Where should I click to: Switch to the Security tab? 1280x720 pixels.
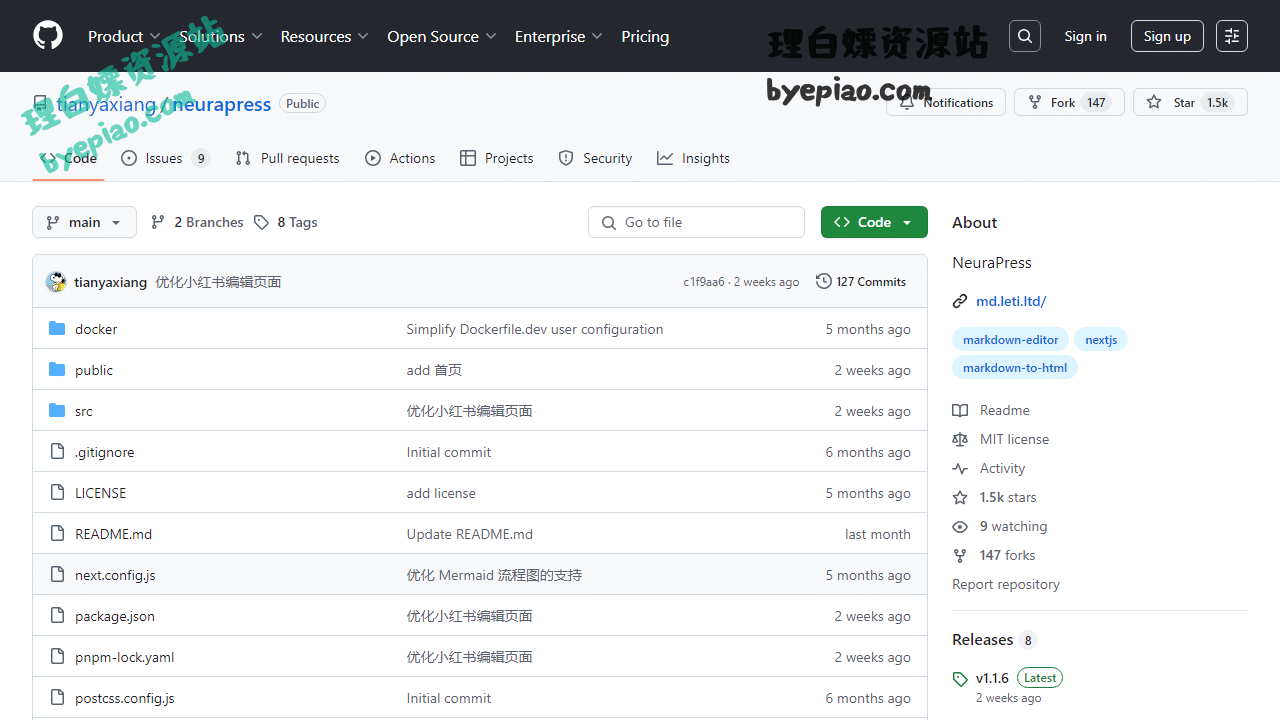click(x=595, y=158)
